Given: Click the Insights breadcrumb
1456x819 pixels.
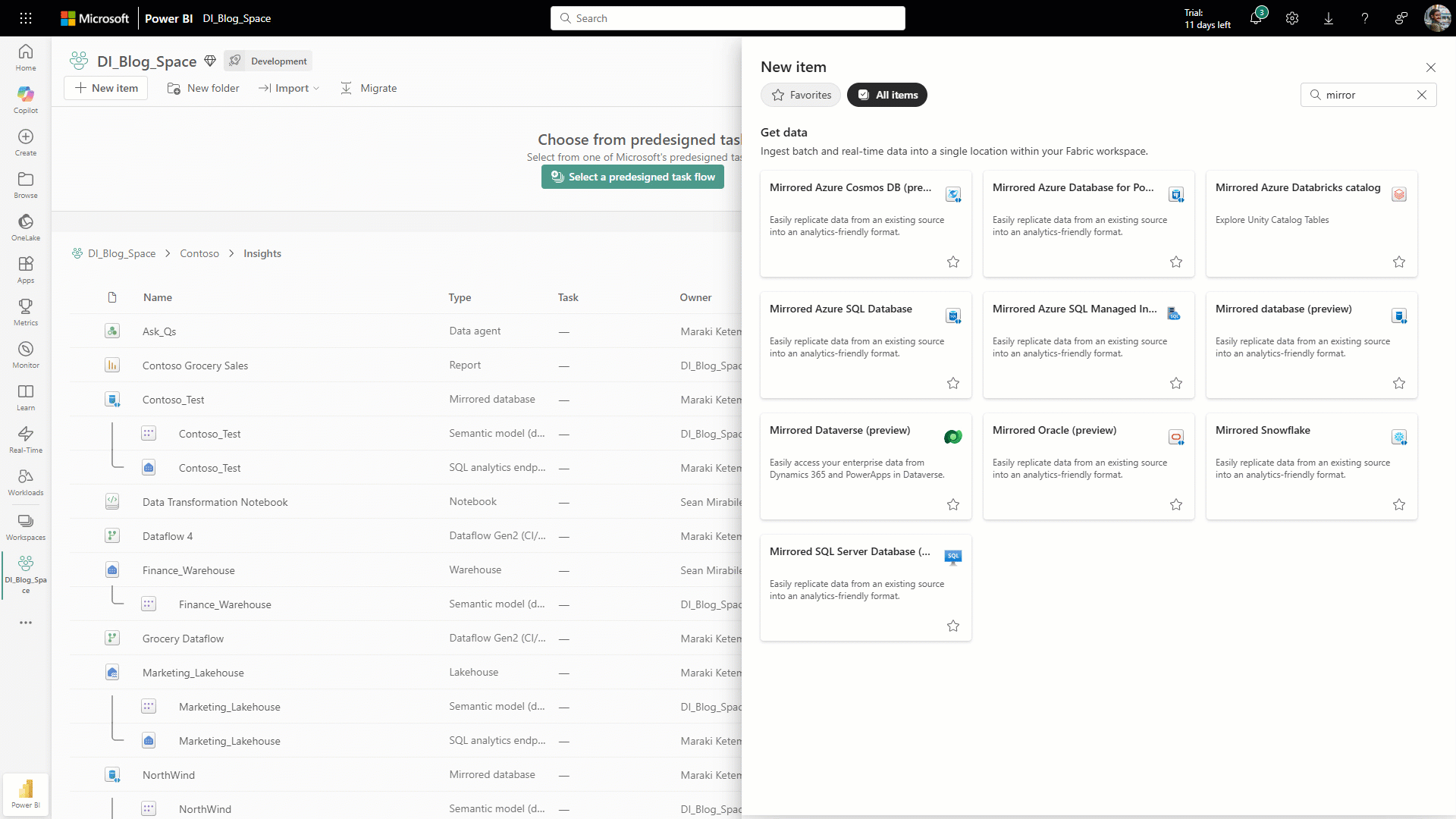Looking at the screenshot, I should click(x=262, y=253).
